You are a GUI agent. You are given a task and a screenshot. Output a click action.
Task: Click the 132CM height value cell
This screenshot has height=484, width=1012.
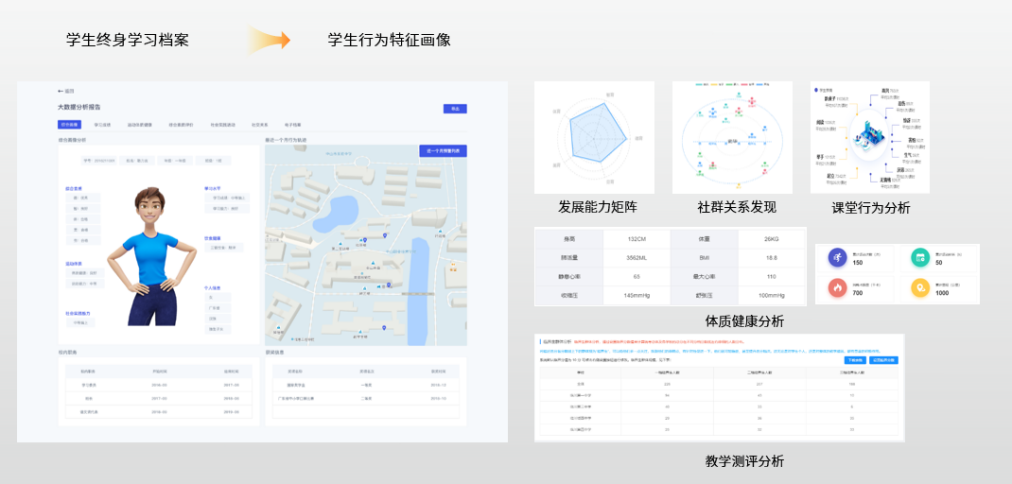pos(637,238)
